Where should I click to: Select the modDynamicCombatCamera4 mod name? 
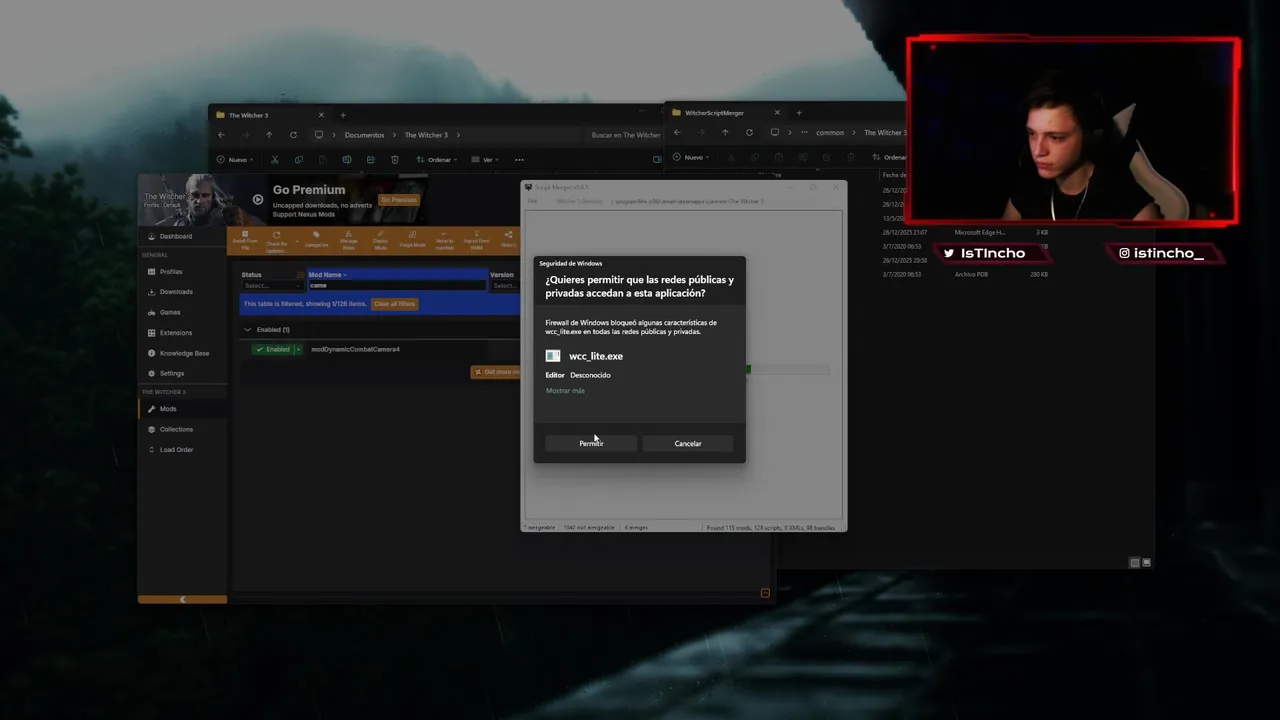click(355, 349)
